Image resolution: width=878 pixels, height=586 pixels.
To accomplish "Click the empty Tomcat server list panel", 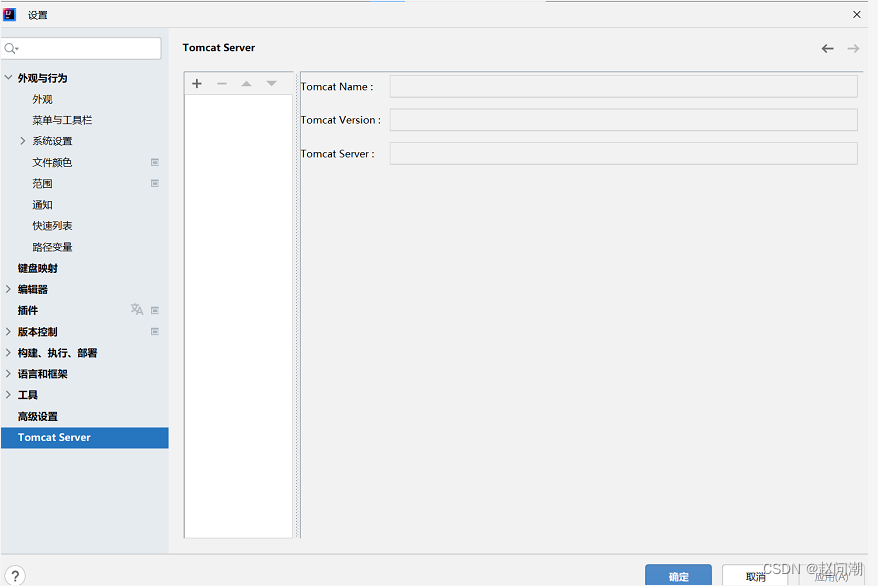I will [239, 316].
